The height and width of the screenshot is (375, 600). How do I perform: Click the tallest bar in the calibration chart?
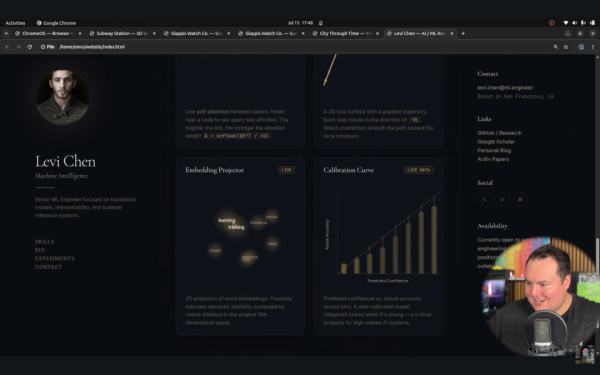pos(434,240)
